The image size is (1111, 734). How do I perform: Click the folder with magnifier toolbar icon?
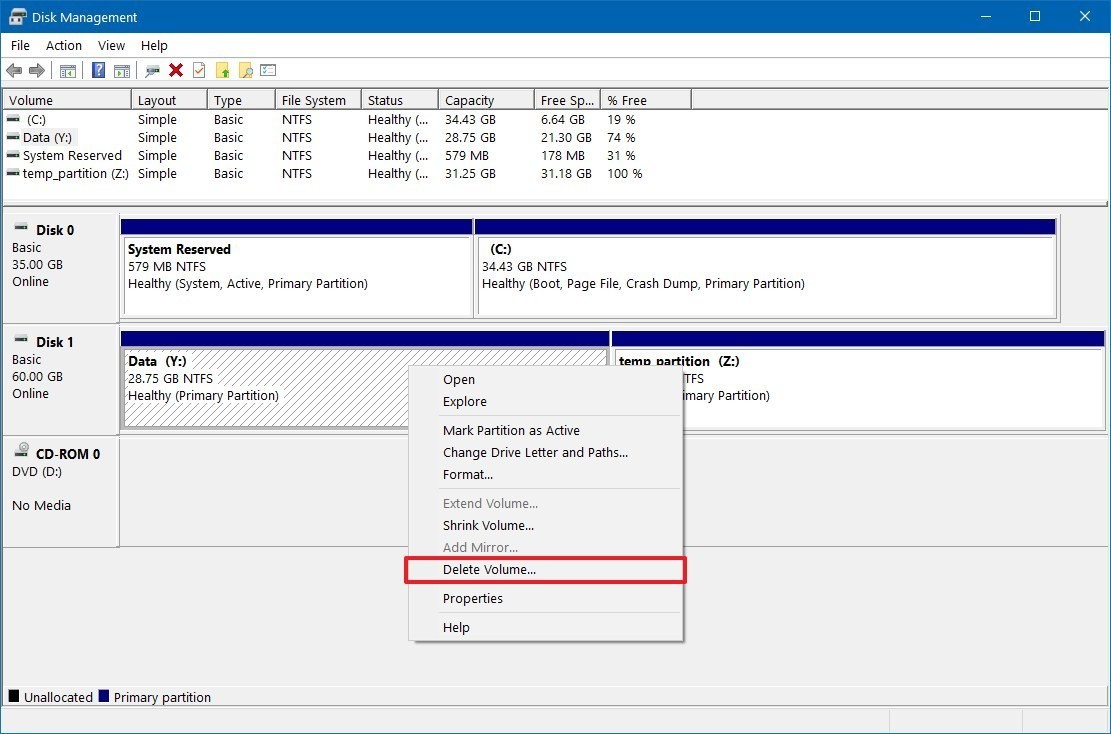tap(245, 70)
